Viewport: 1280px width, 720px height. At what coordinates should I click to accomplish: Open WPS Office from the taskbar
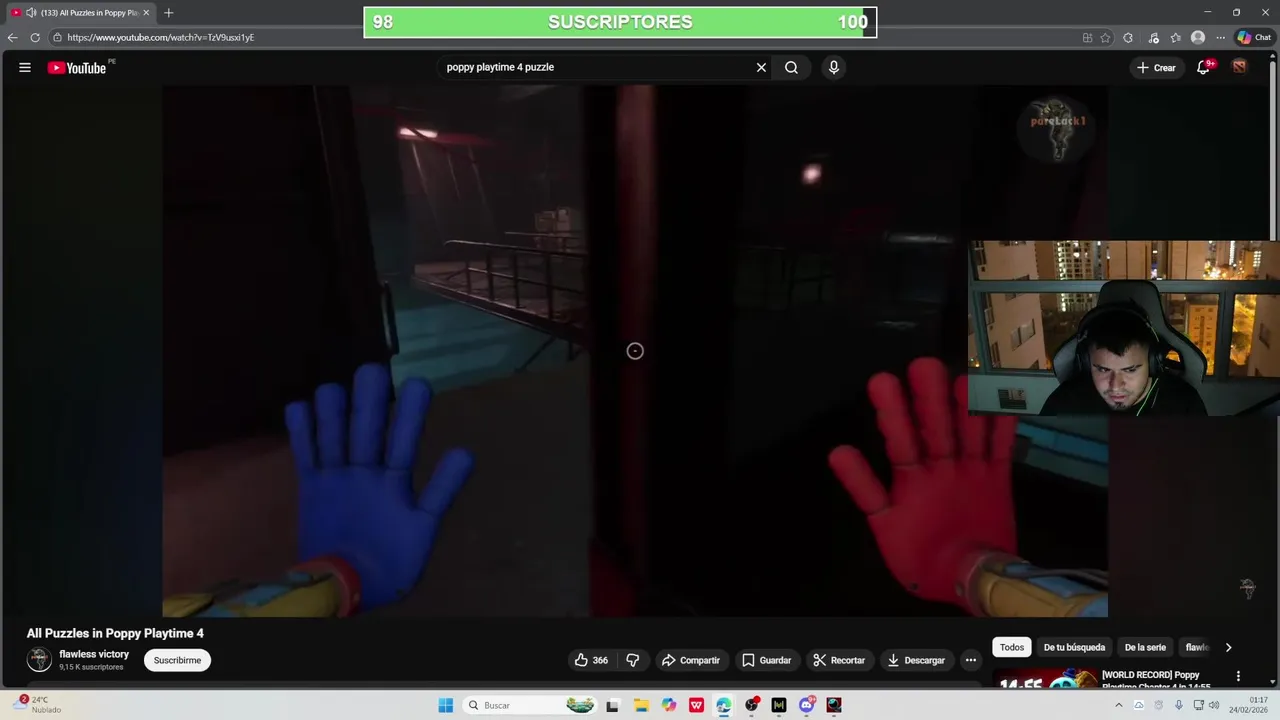click(697, 705)
